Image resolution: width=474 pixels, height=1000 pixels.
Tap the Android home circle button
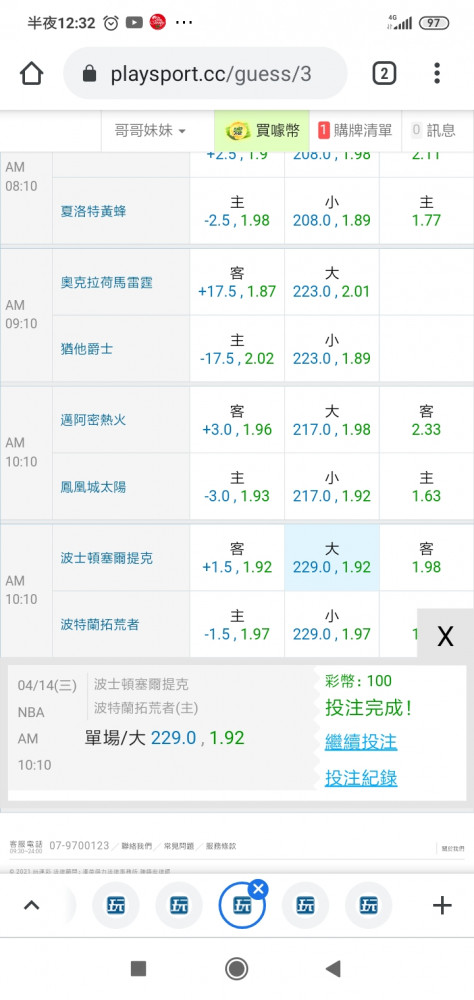[x=237, y=969]
